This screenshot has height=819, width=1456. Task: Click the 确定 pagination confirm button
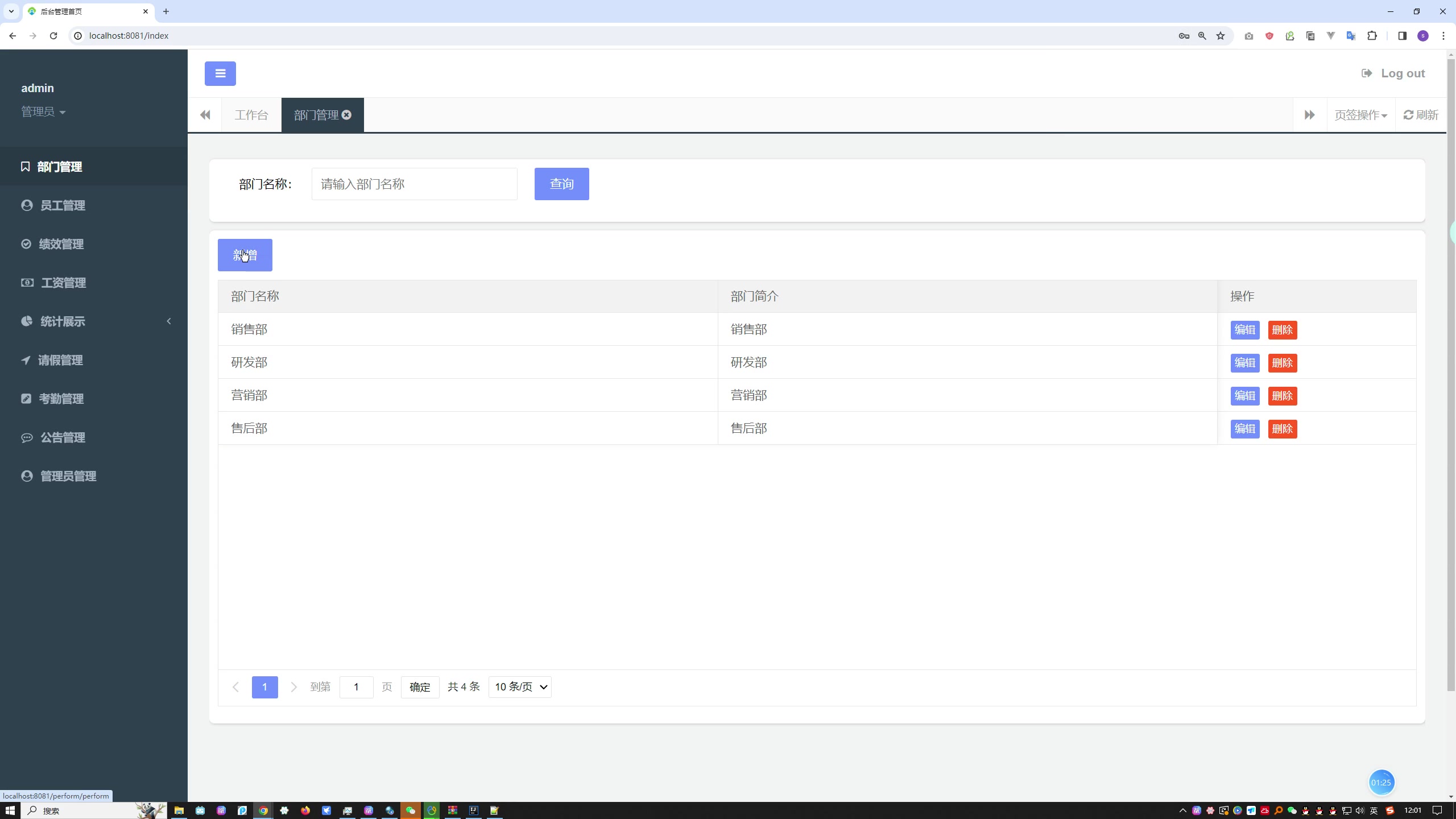pyautogui.click(x=420, y=687)
